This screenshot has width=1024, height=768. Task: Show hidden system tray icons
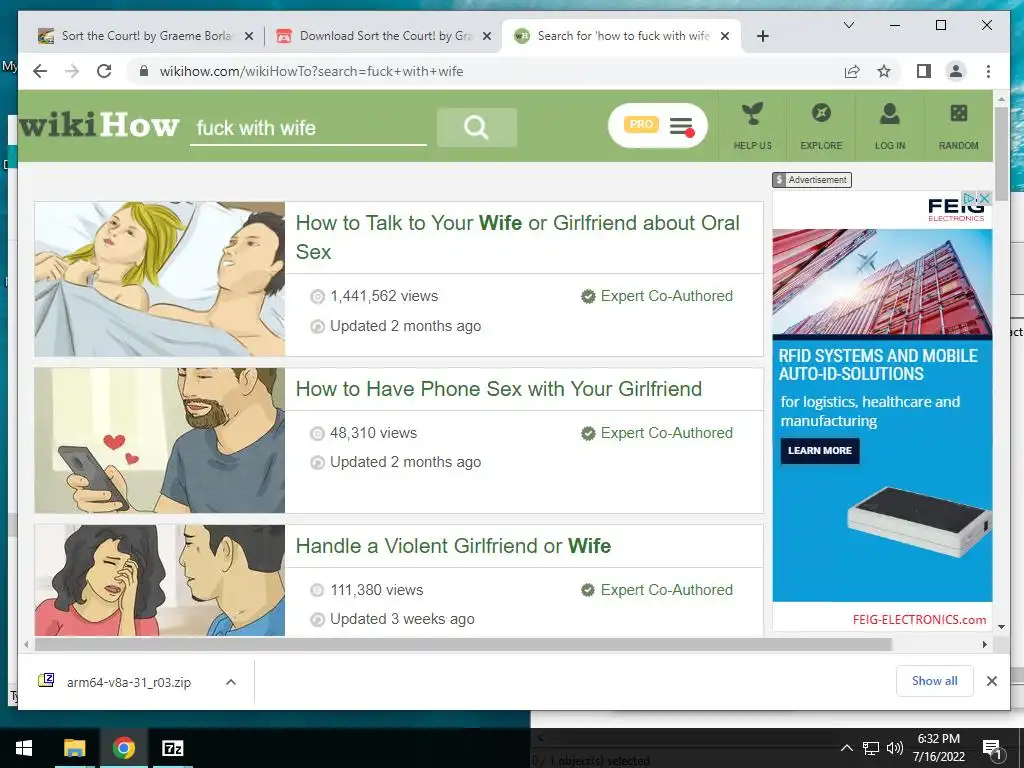tap(846, 748)
